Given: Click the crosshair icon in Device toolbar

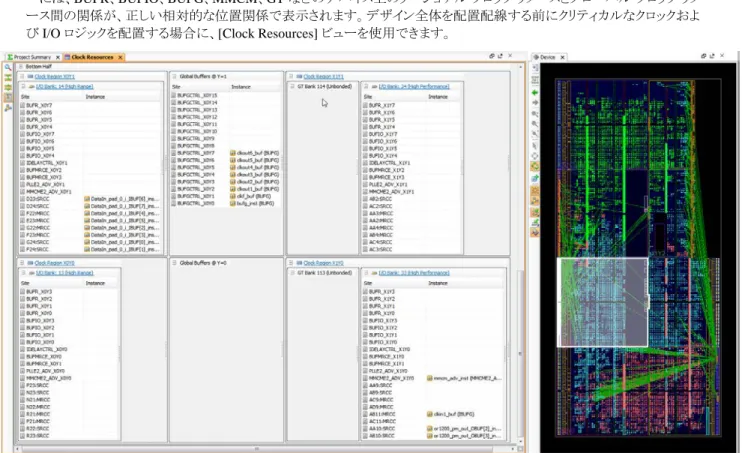Looking at the screenshot, I should tap(535, 156).
